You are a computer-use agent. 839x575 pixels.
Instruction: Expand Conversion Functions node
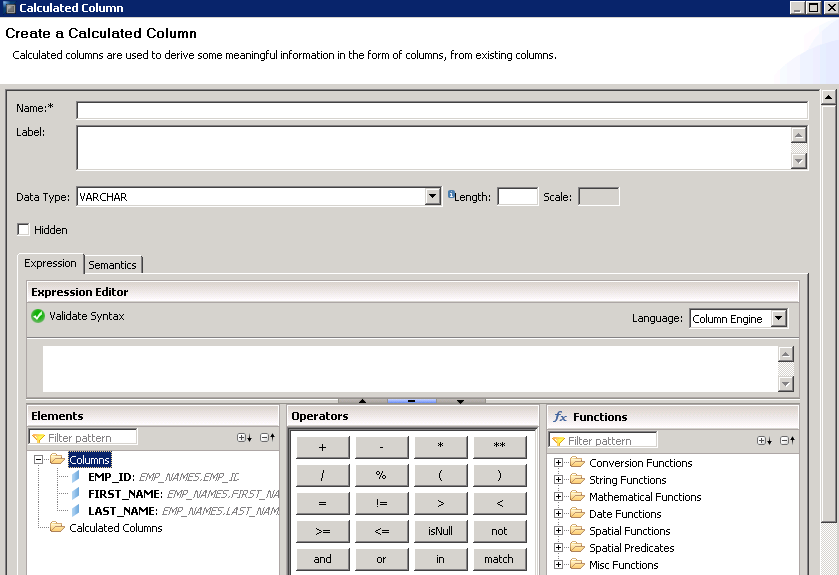558,463
